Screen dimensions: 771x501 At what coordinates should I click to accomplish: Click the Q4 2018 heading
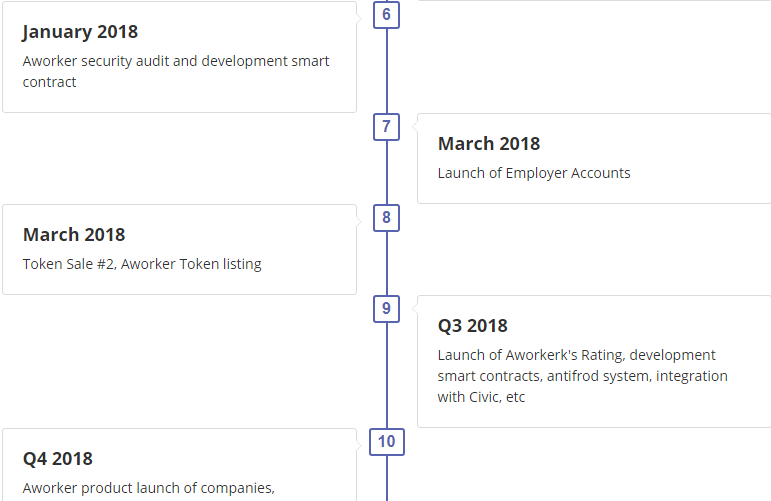[x=58, y=459]
